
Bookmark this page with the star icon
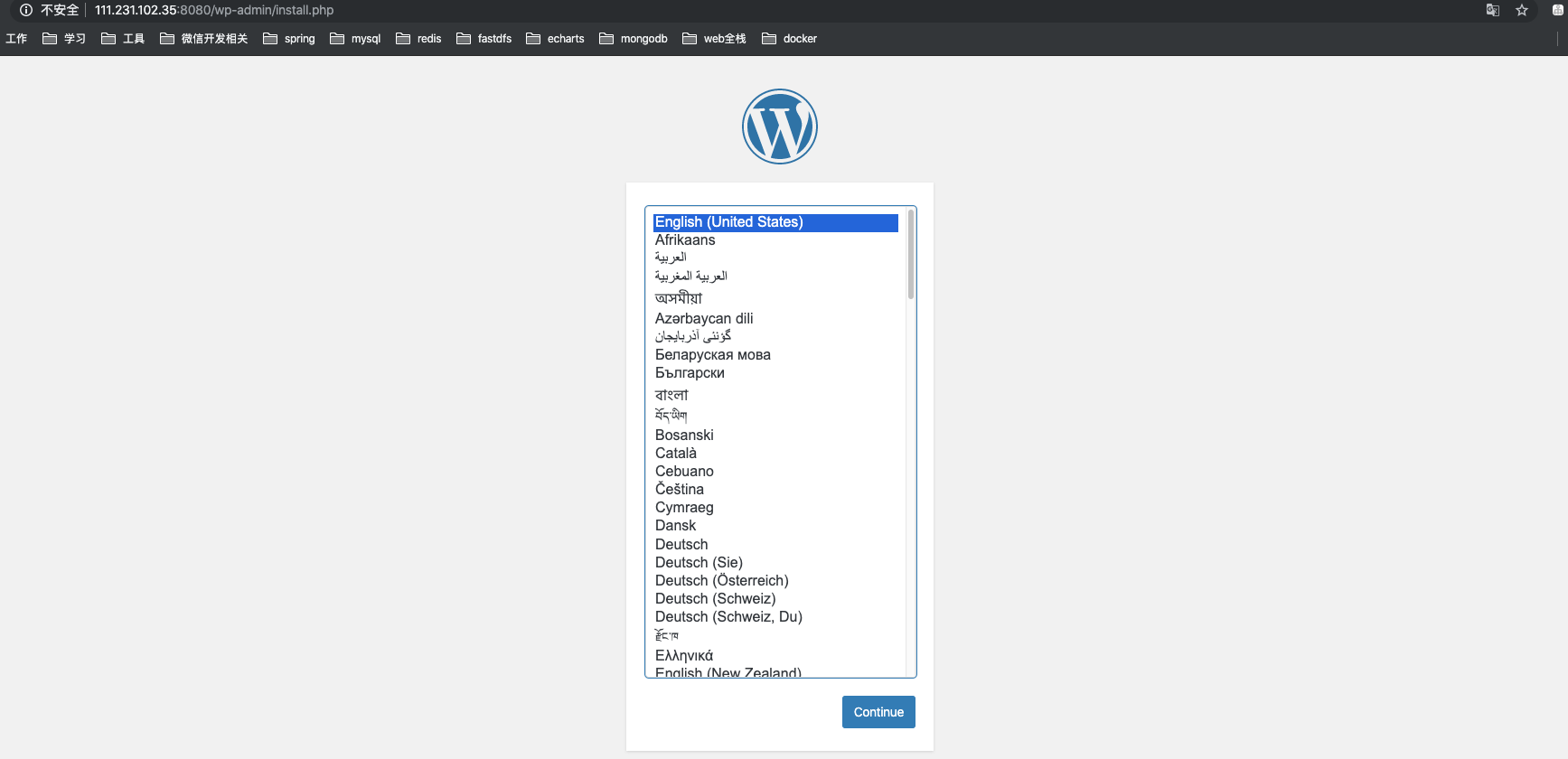click(1522, 10)
